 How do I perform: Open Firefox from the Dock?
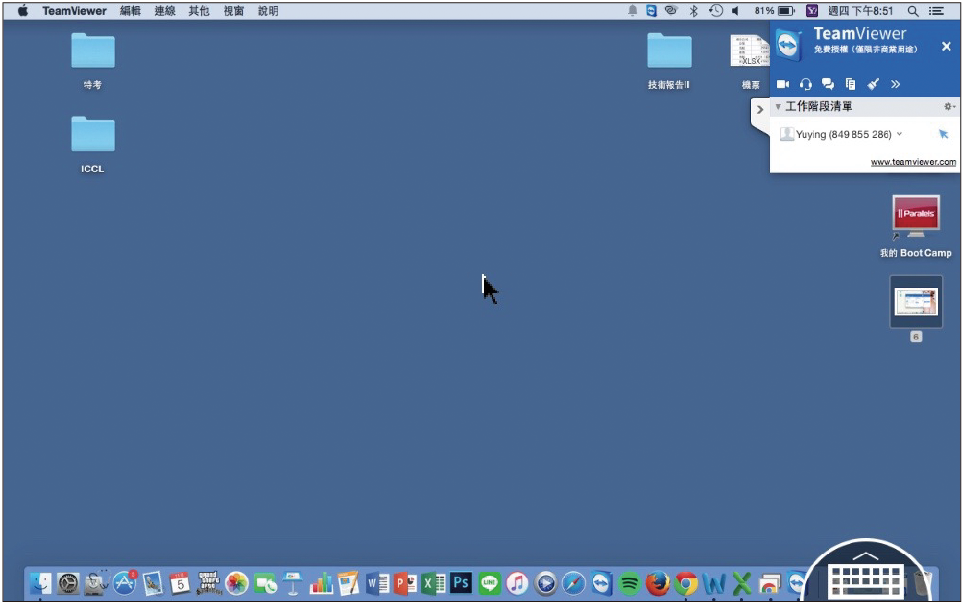coord(658,583)
